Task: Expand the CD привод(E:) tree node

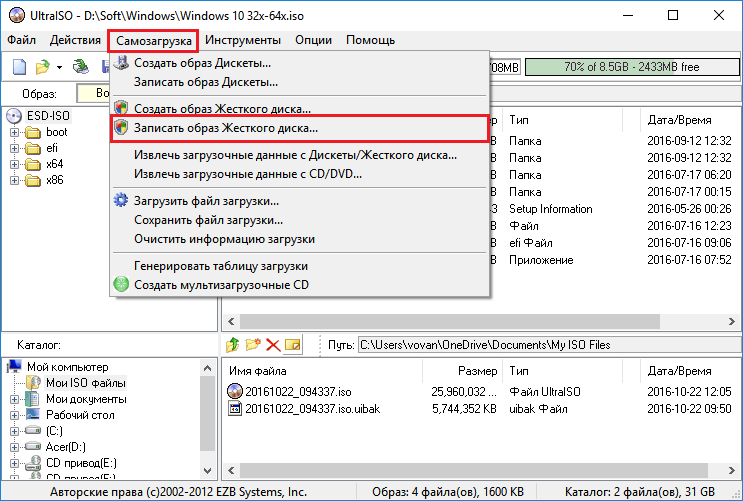Action: [14, 463]
